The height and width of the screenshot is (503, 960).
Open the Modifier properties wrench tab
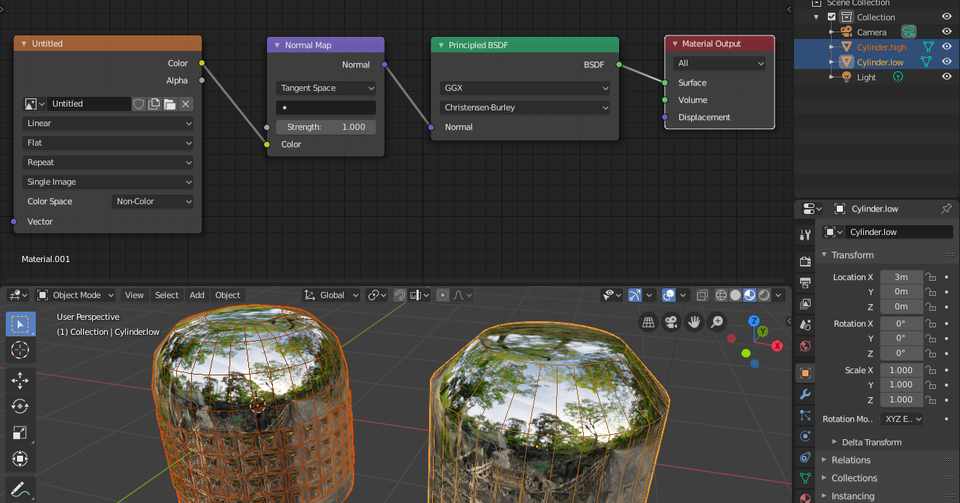805,394
